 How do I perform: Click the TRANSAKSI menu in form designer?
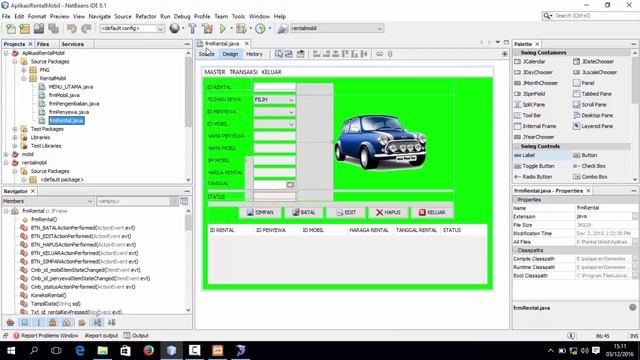pos(243,72)
